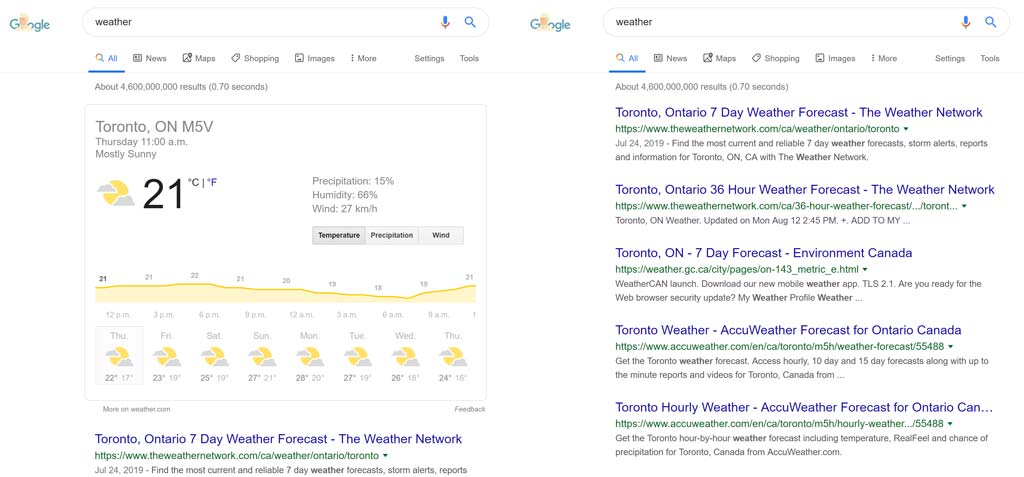This screenshot has height=477, width=1024.
Task: Click the microphone icon on the weather-card page
Action: coord(445,22)
